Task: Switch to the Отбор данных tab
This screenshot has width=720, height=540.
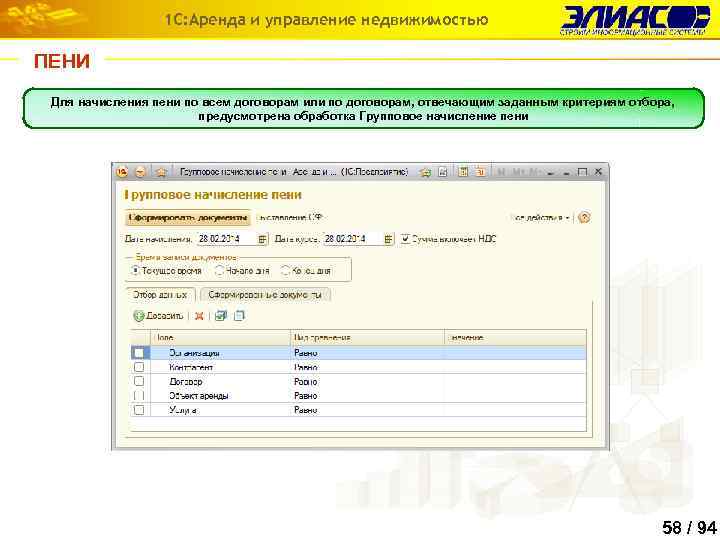Action: point(160,295)
